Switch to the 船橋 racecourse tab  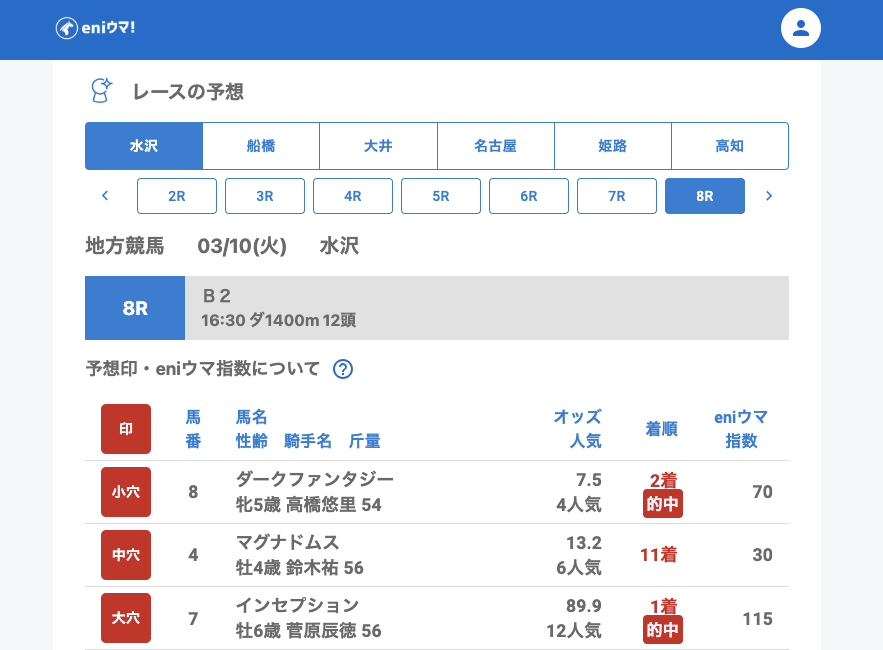261,146
